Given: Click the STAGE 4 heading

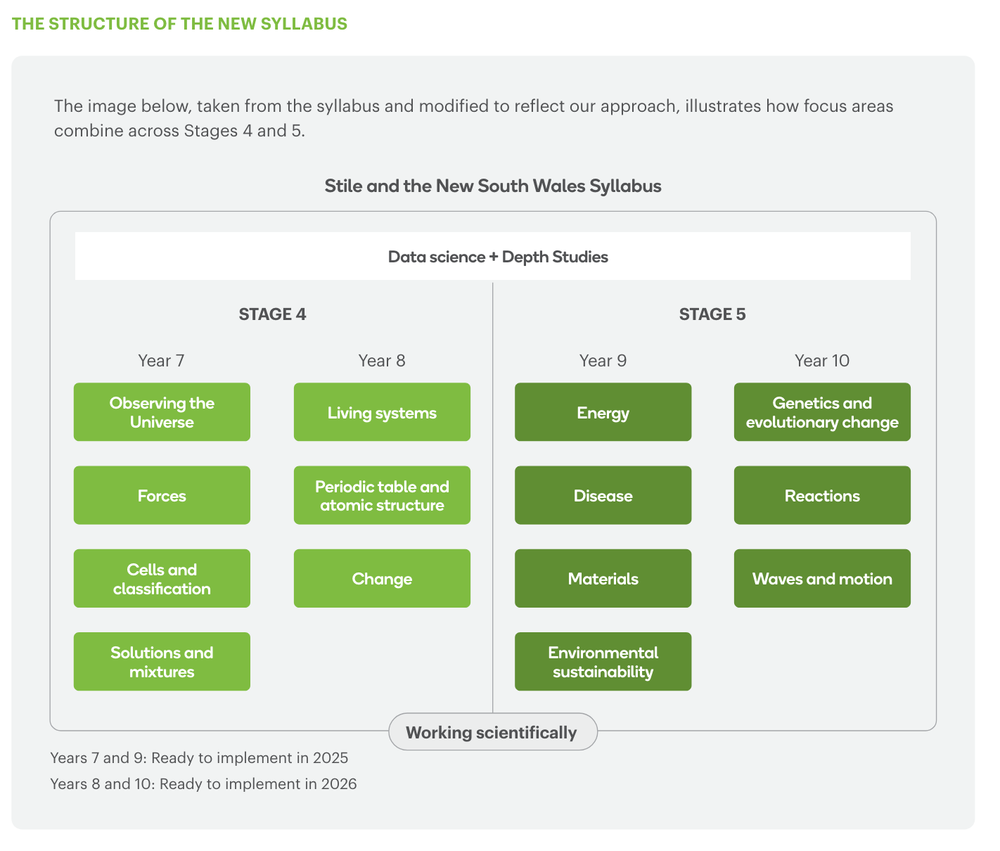Looking at the screenshot, I should pyautogui.click(x=272, y=314).
